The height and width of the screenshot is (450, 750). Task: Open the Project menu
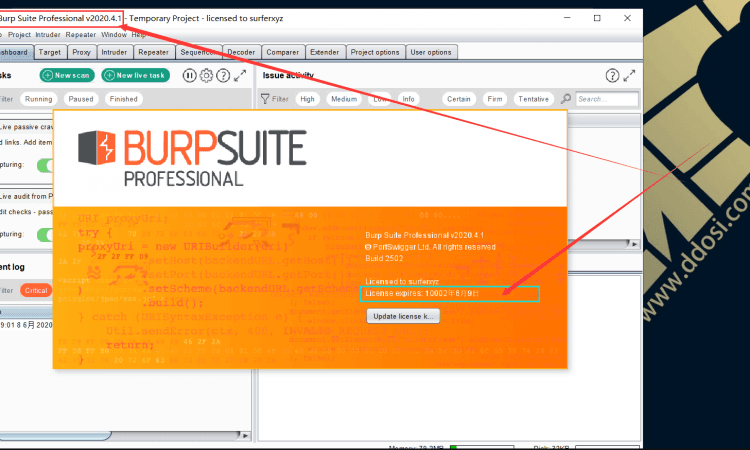(19, 35)
